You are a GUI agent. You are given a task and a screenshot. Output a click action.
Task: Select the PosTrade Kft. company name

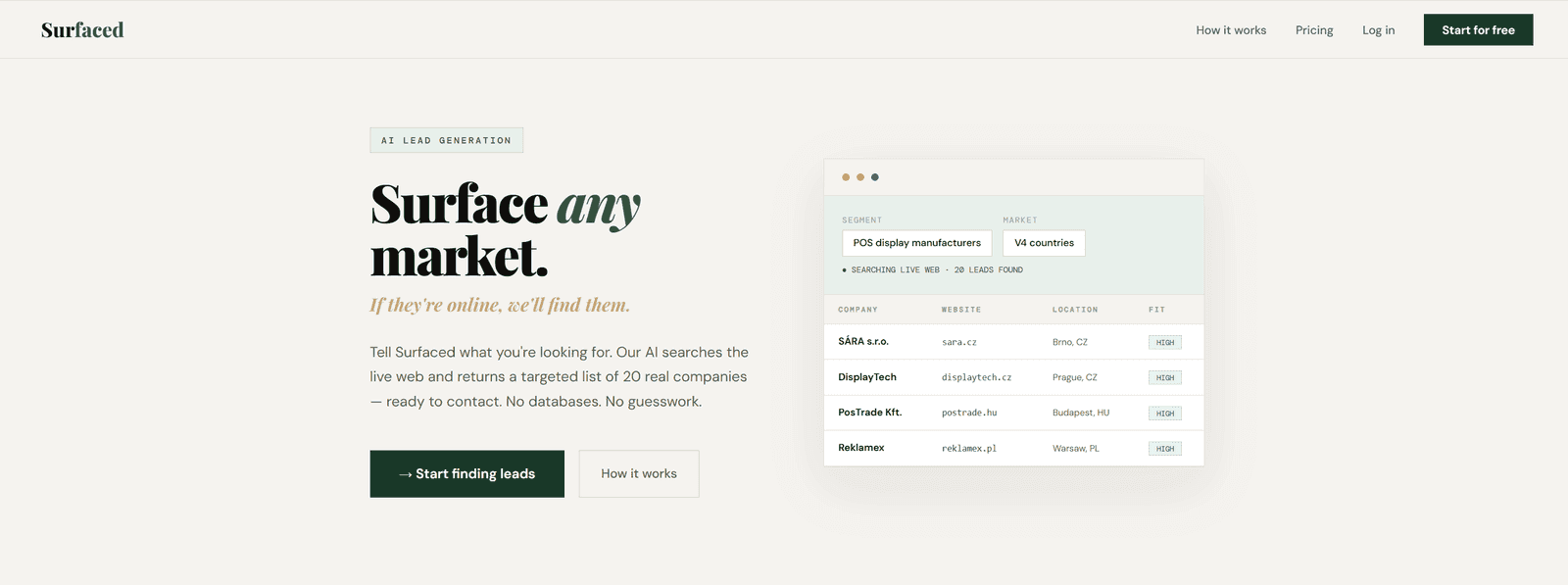coord(870,413)
